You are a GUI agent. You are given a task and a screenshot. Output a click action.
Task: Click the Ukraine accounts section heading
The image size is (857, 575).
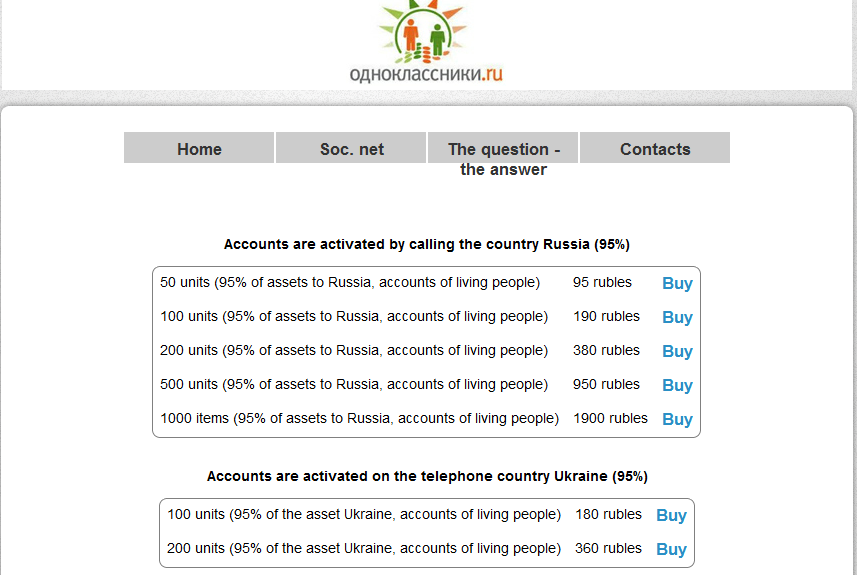point(427,476)
